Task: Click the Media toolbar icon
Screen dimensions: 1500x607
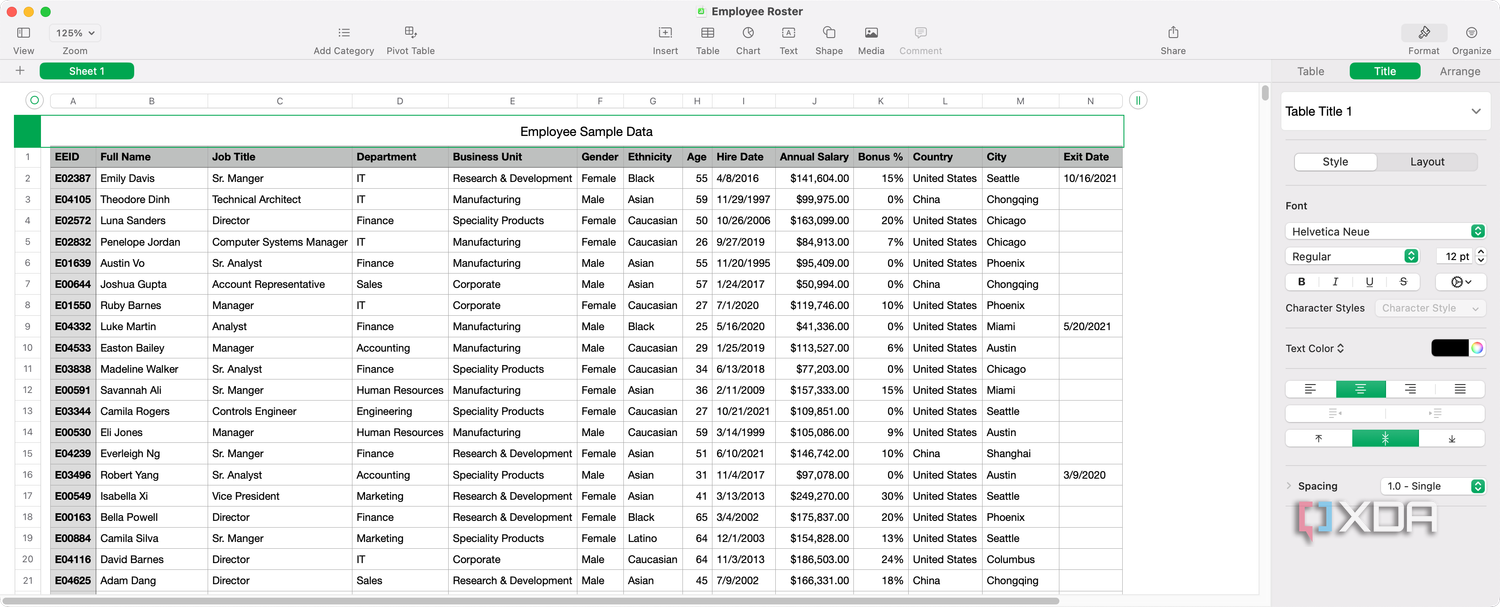Action: point(871,33)
